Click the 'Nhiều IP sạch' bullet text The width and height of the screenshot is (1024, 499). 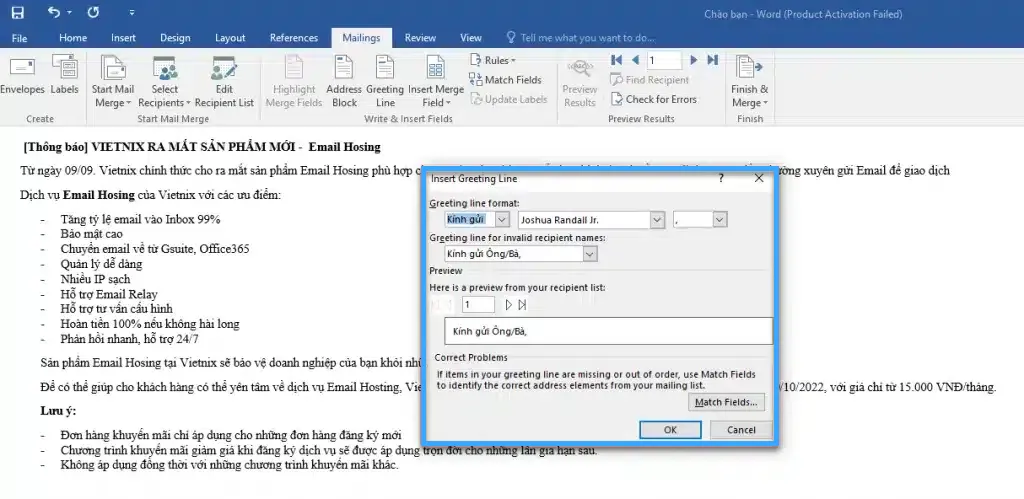coord(95,279)
